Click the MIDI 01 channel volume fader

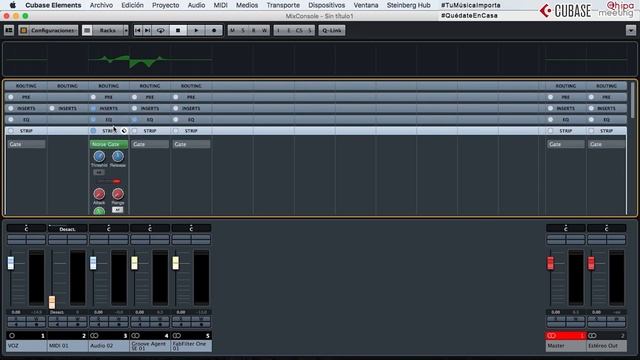[52, 302]
